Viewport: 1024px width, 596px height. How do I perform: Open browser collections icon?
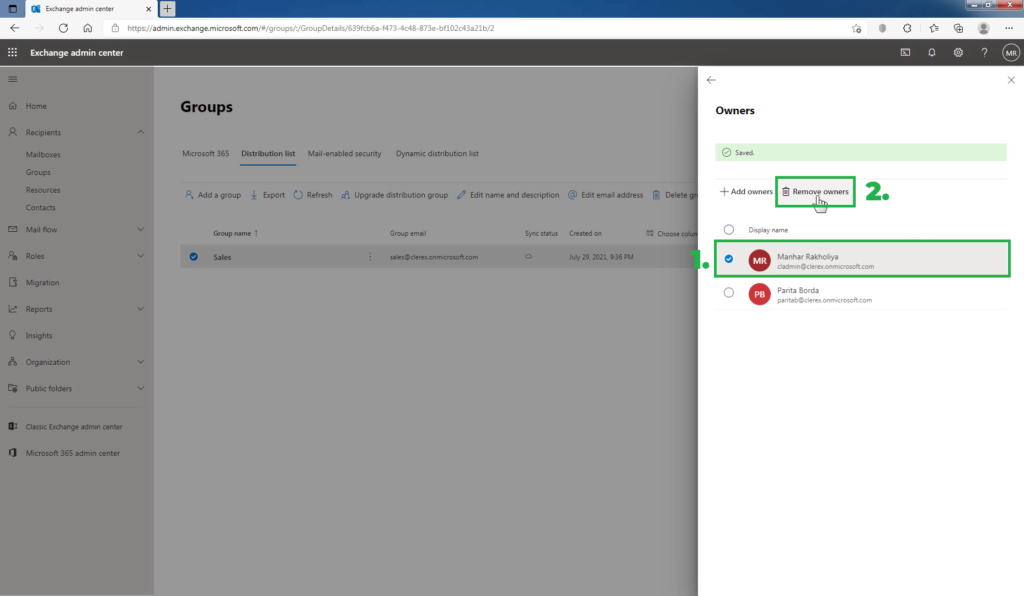click(958, 28)
